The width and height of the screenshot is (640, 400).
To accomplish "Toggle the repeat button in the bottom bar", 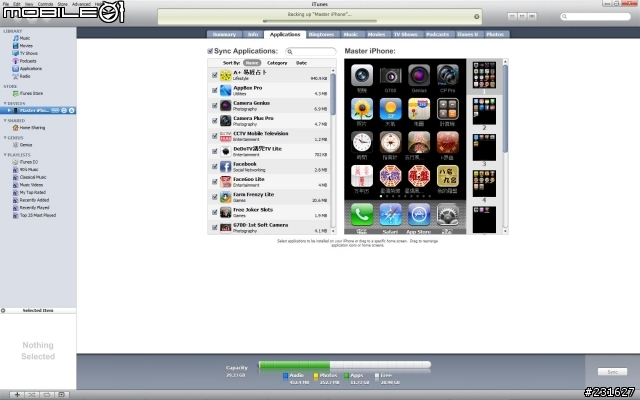I will (x=47, y=395).
